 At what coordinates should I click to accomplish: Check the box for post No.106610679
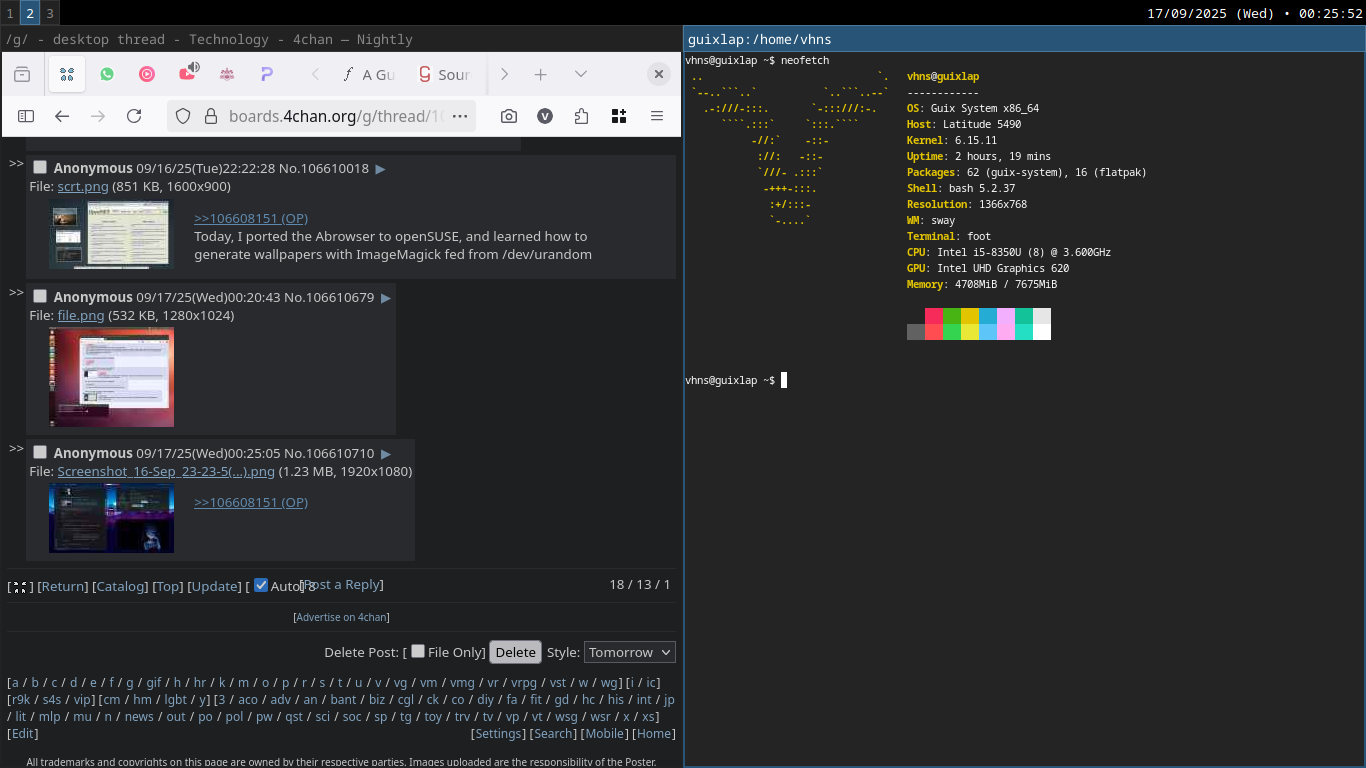tap(40, 296)
